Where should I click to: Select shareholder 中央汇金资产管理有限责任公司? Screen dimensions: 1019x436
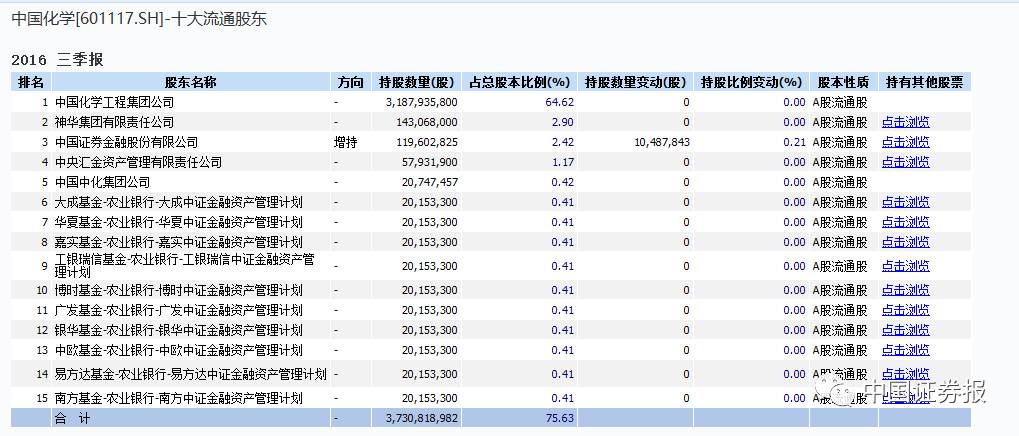(x=138, y=162)
